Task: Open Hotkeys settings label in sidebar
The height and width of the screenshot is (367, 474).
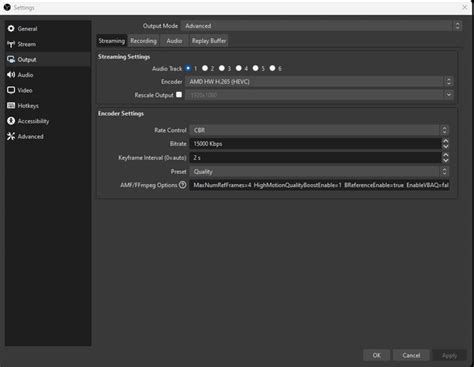Action: coord(28,106)
